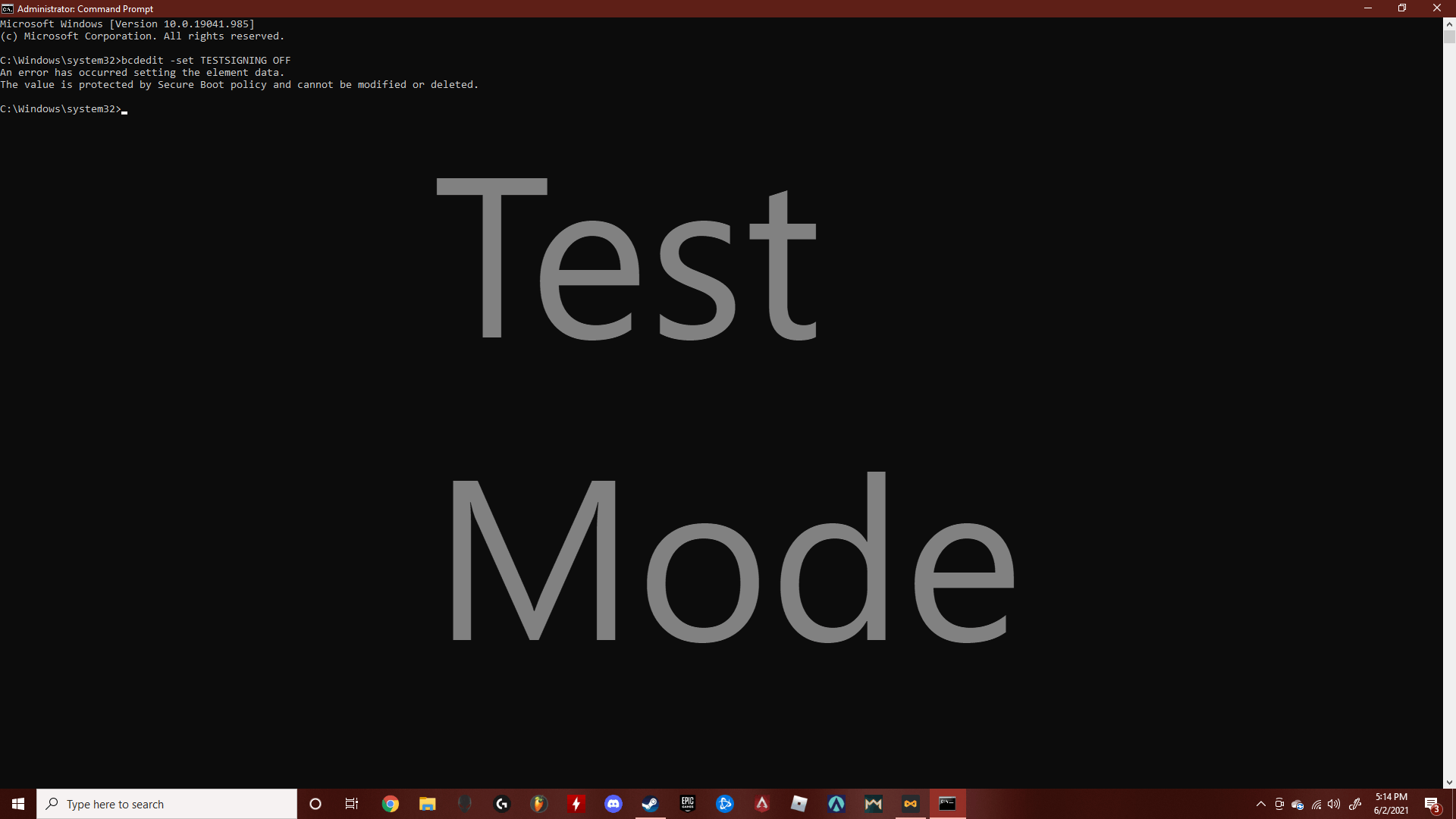Viewport: 1456px width, 819px height.
Task: Open the Windows Start menu
Action: pyautogui.click(x=18, y=804)
